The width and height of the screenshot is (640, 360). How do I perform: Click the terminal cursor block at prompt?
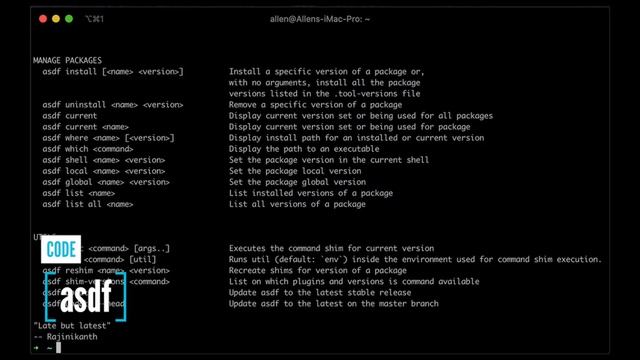(58, 347)
